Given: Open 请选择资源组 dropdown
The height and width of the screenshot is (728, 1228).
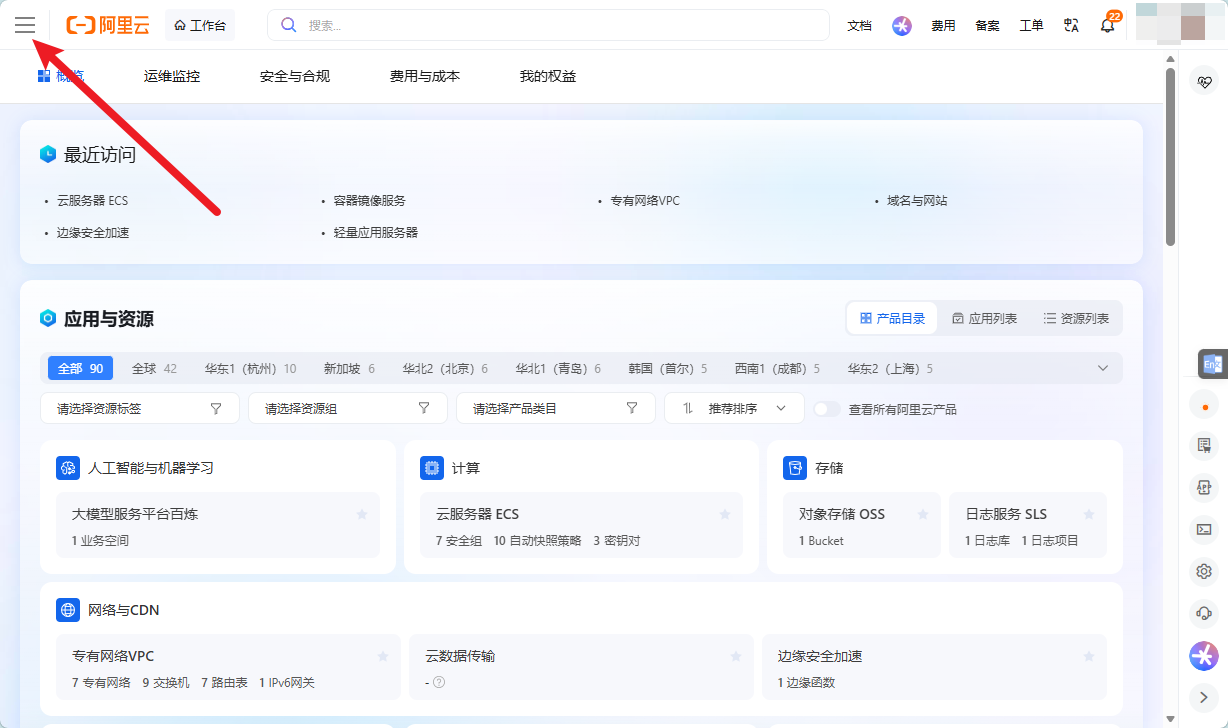Looking at the screenshot, I should (348, 409).
